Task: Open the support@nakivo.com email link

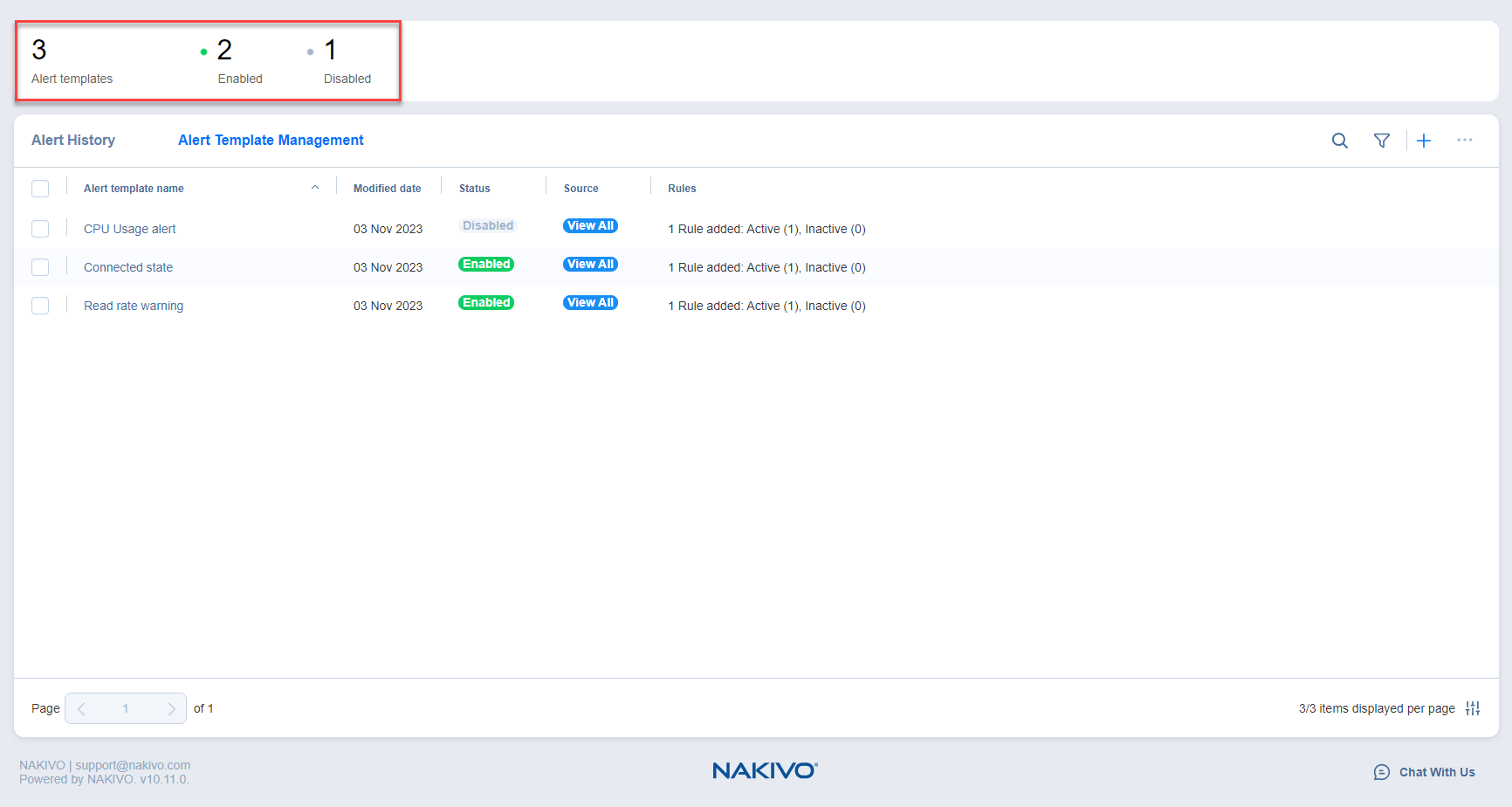Action: (x=133, y=765)
